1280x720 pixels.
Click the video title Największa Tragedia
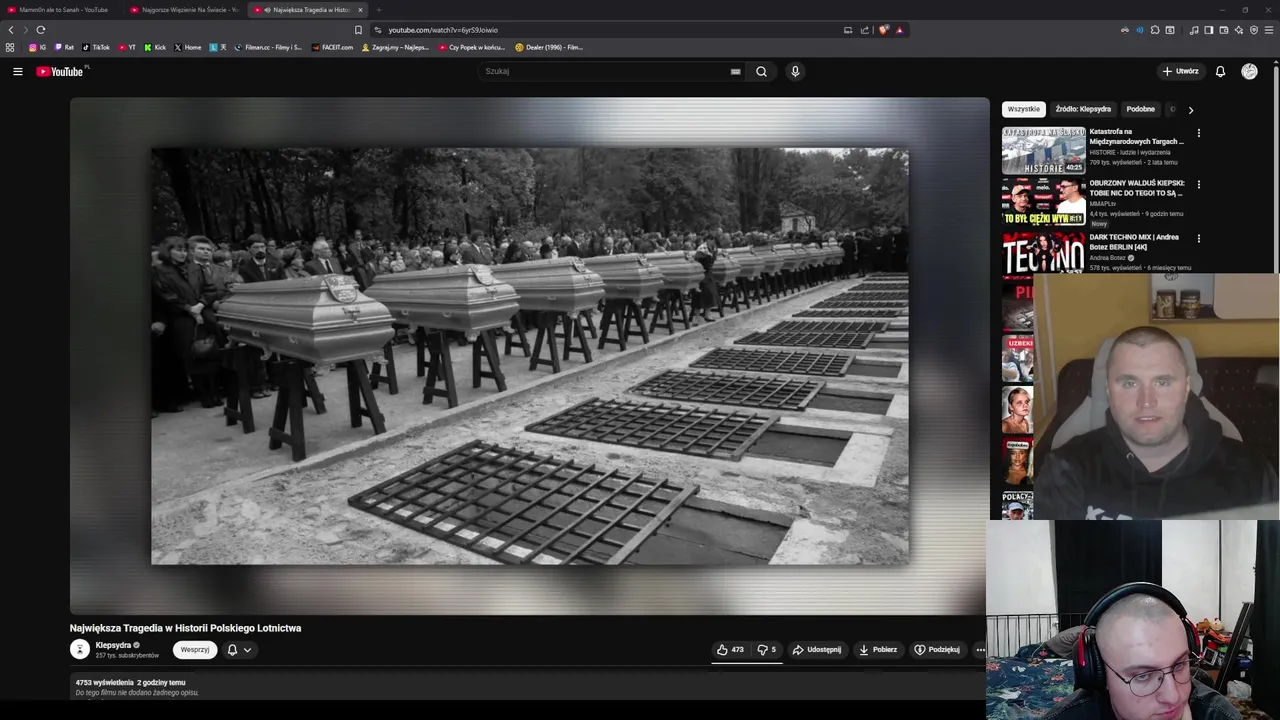coord(185,628)
